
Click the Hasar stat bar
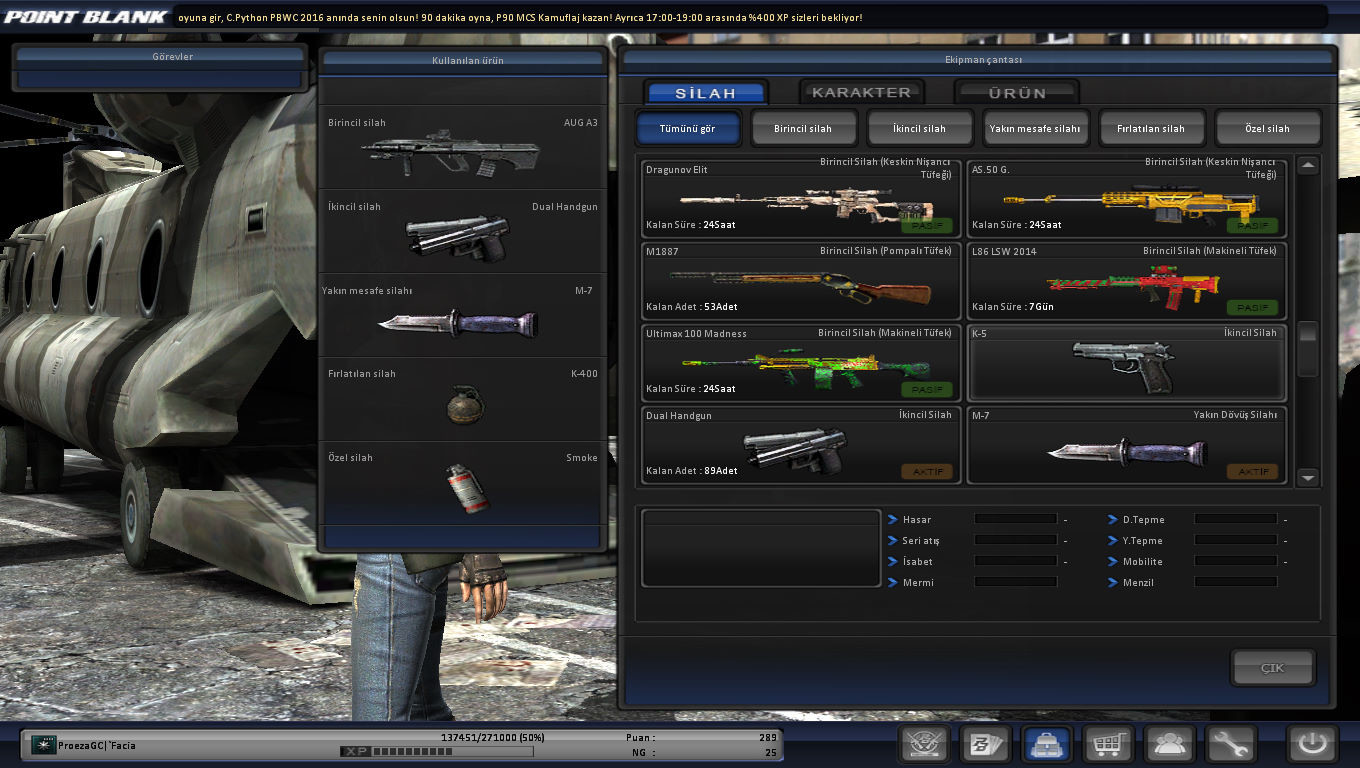coord(1016,520)
